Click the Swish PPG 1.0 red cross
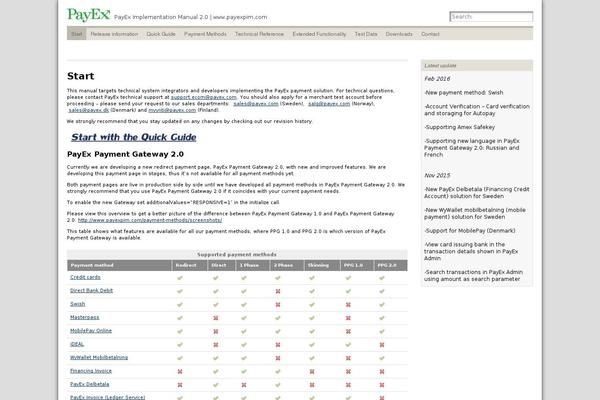 point(348,305)
